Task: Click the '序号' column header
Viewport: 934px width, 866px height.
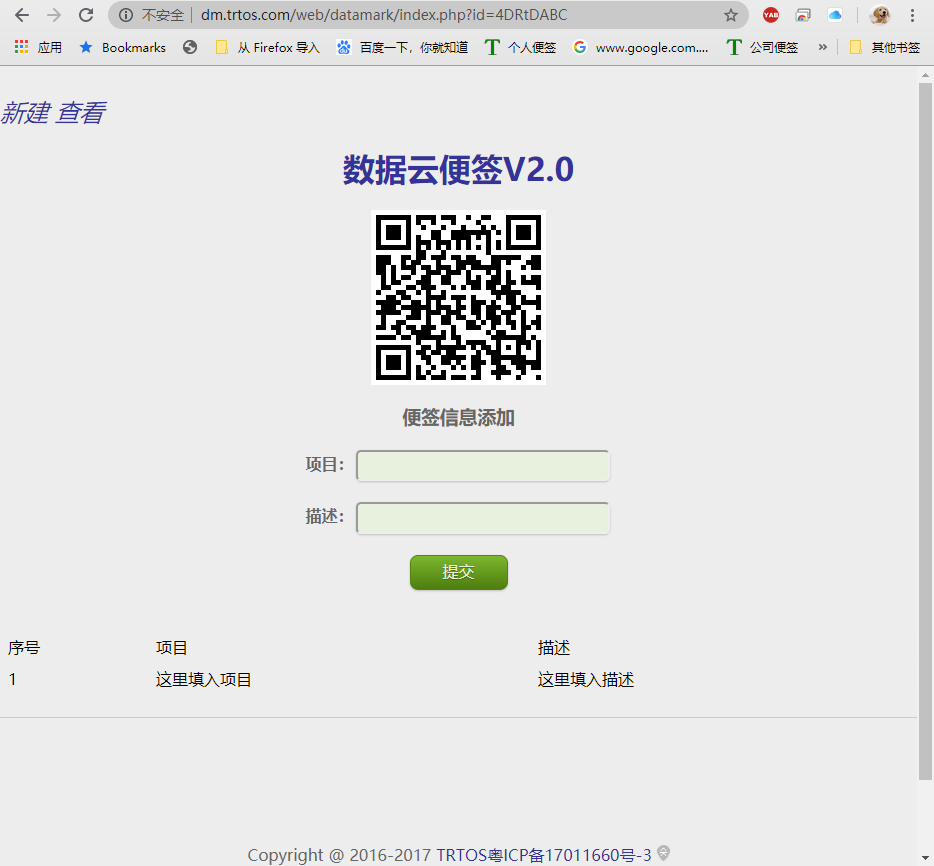Action: pos(24,647)
